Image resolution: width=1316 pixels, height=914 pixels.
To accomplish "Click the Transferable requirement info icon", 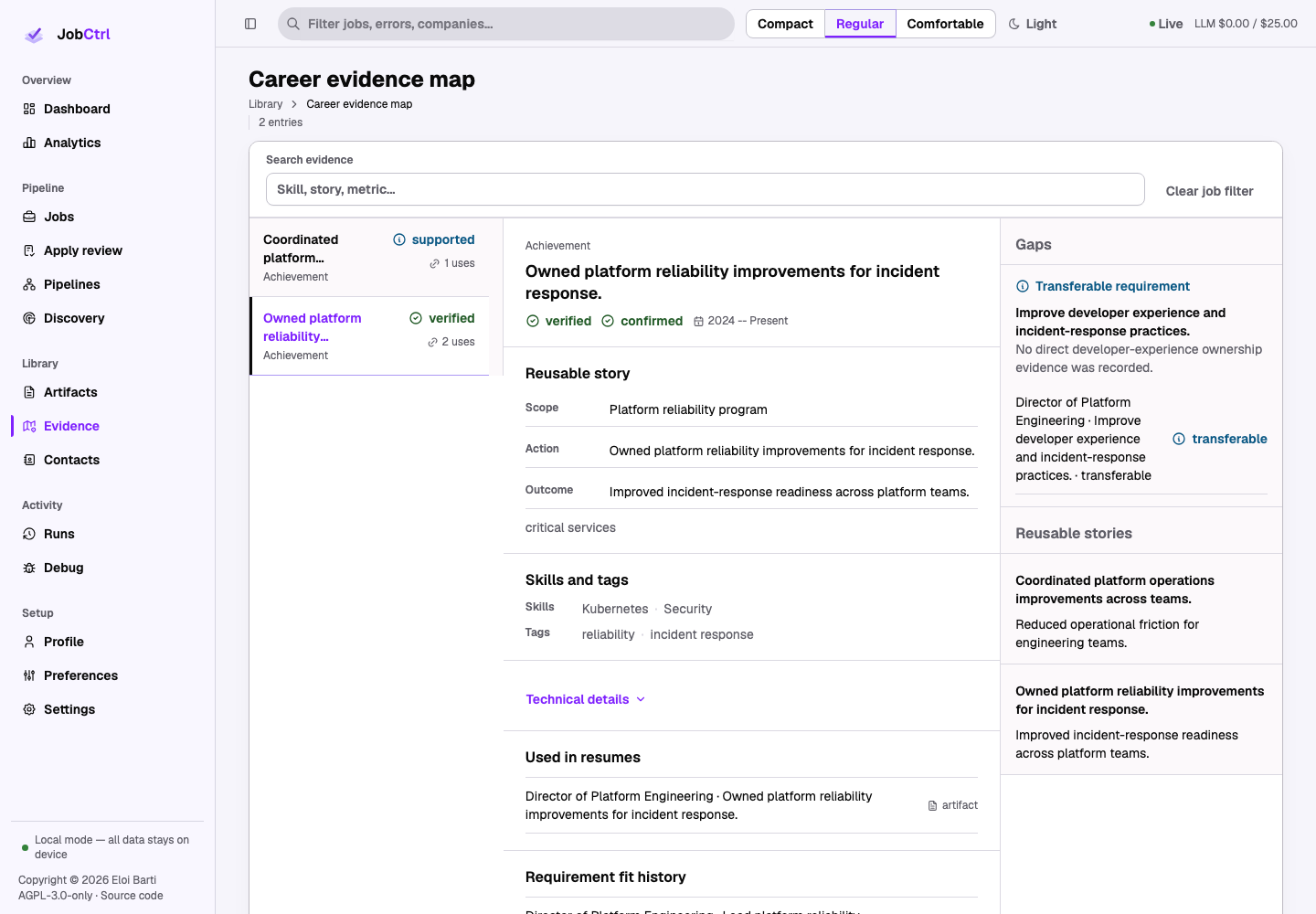I will click(x=1023, y=286).
